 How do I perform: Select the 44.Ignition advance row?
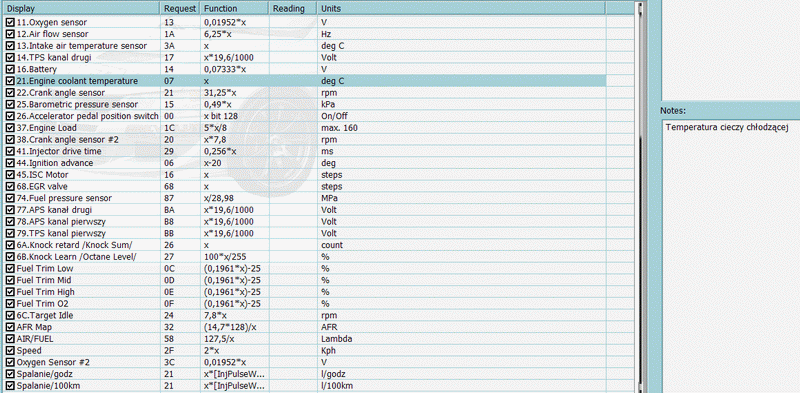[x=305, y=163]
